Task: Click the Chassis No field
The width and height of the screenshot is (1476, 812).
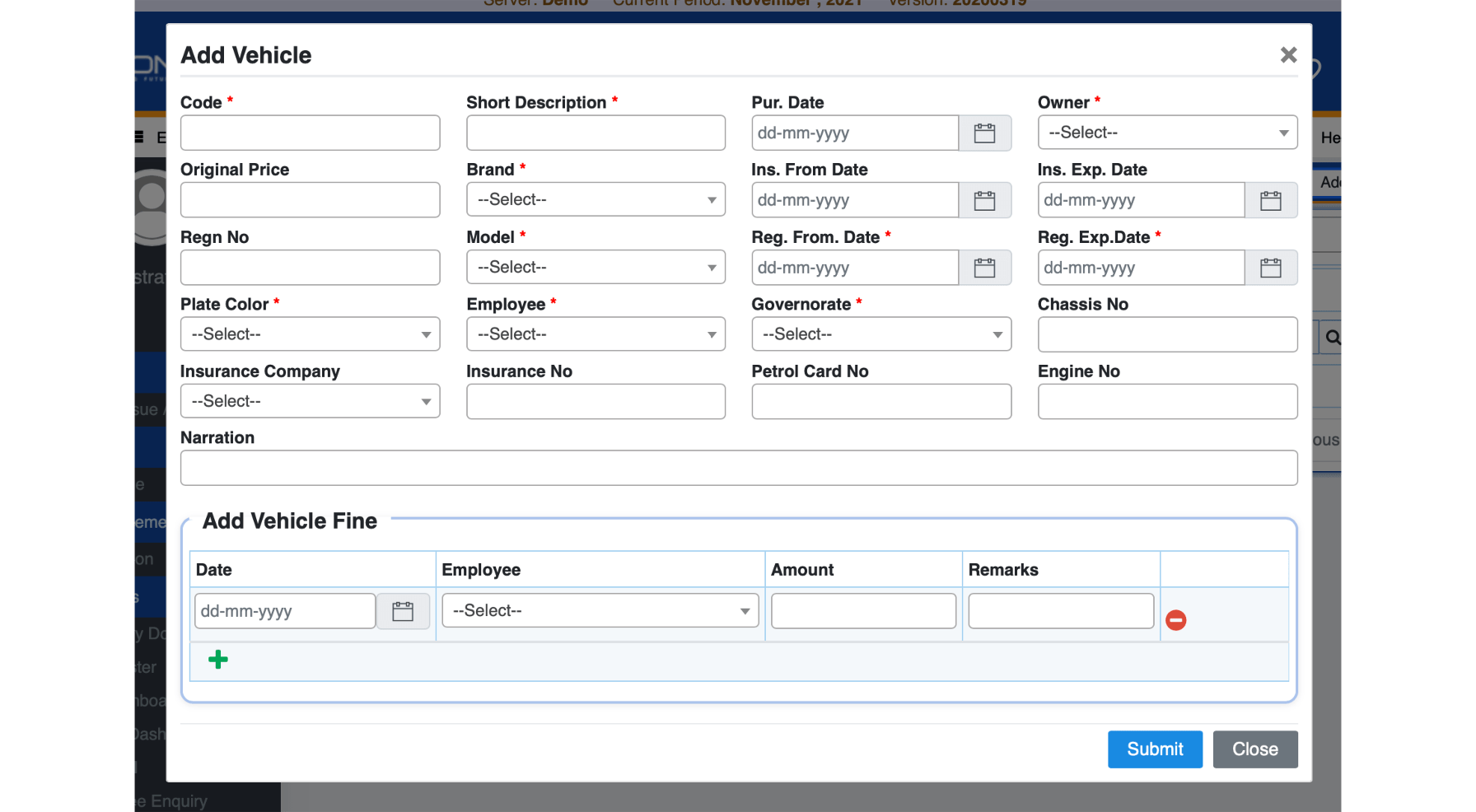Action: pos(1167,334)
